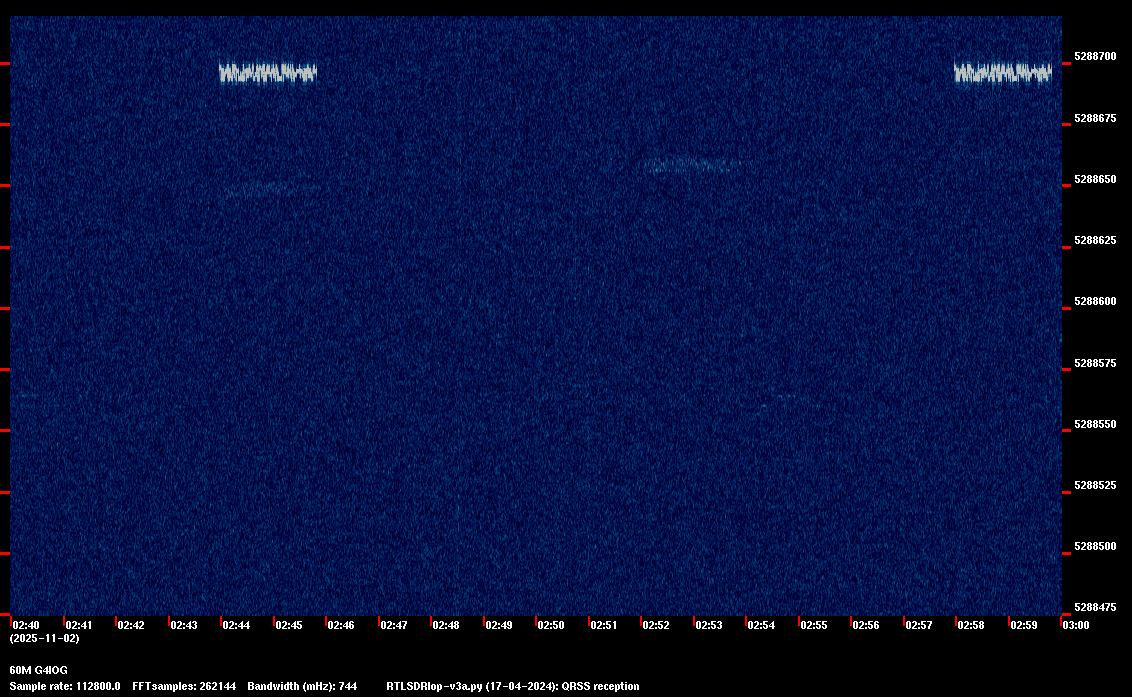Click the 5288600 frequency label
This screenshot has width=1132, height=697.
1095,301
